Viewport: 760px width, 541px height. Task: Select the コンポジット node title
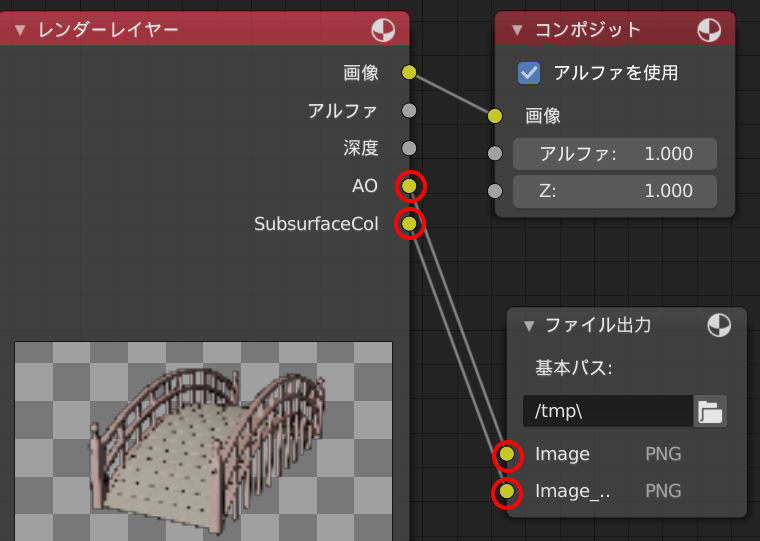[588, 30]
